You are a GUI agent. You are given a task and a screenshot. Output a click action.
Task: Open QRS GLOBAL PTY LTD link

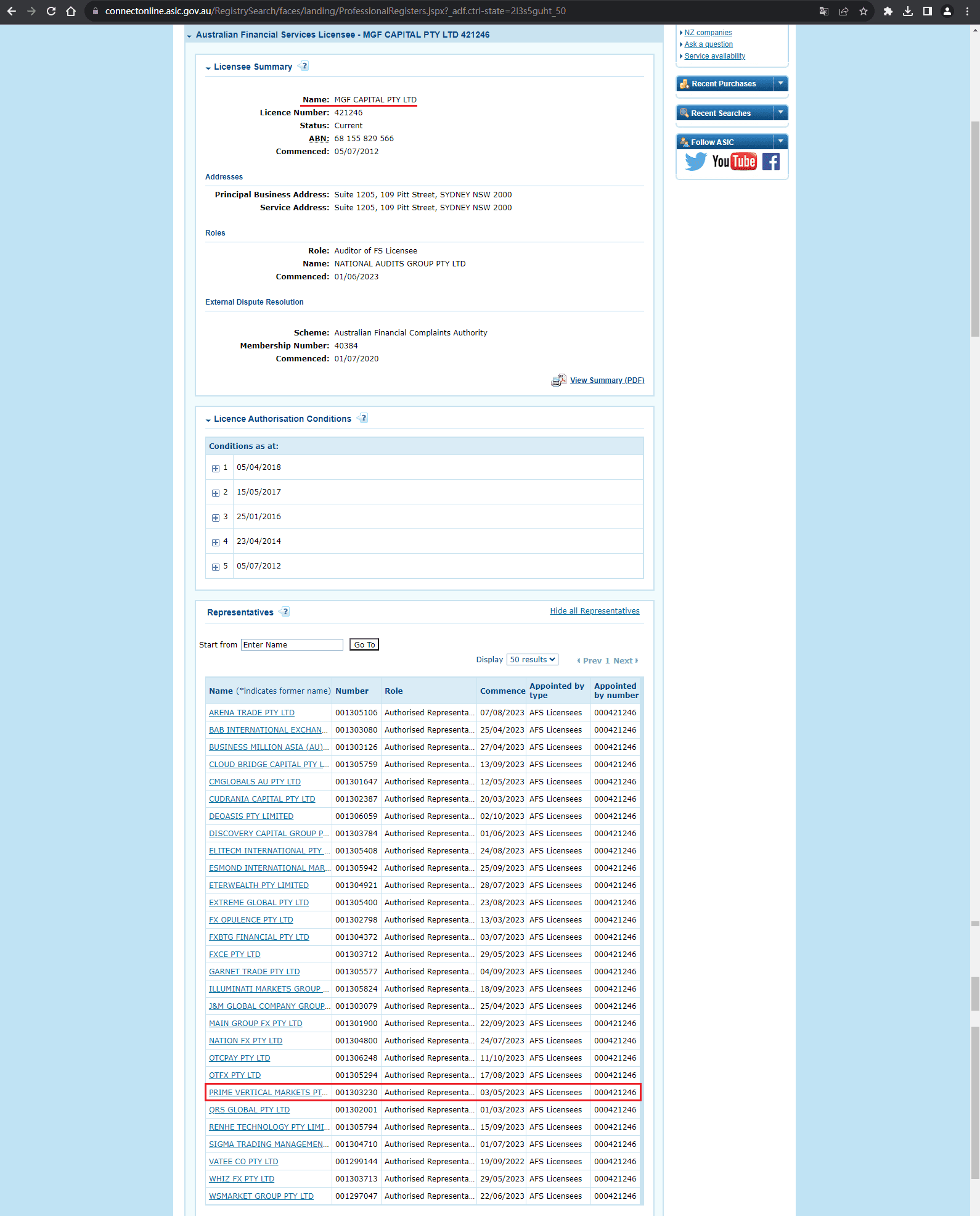[x=249, y=1109]
